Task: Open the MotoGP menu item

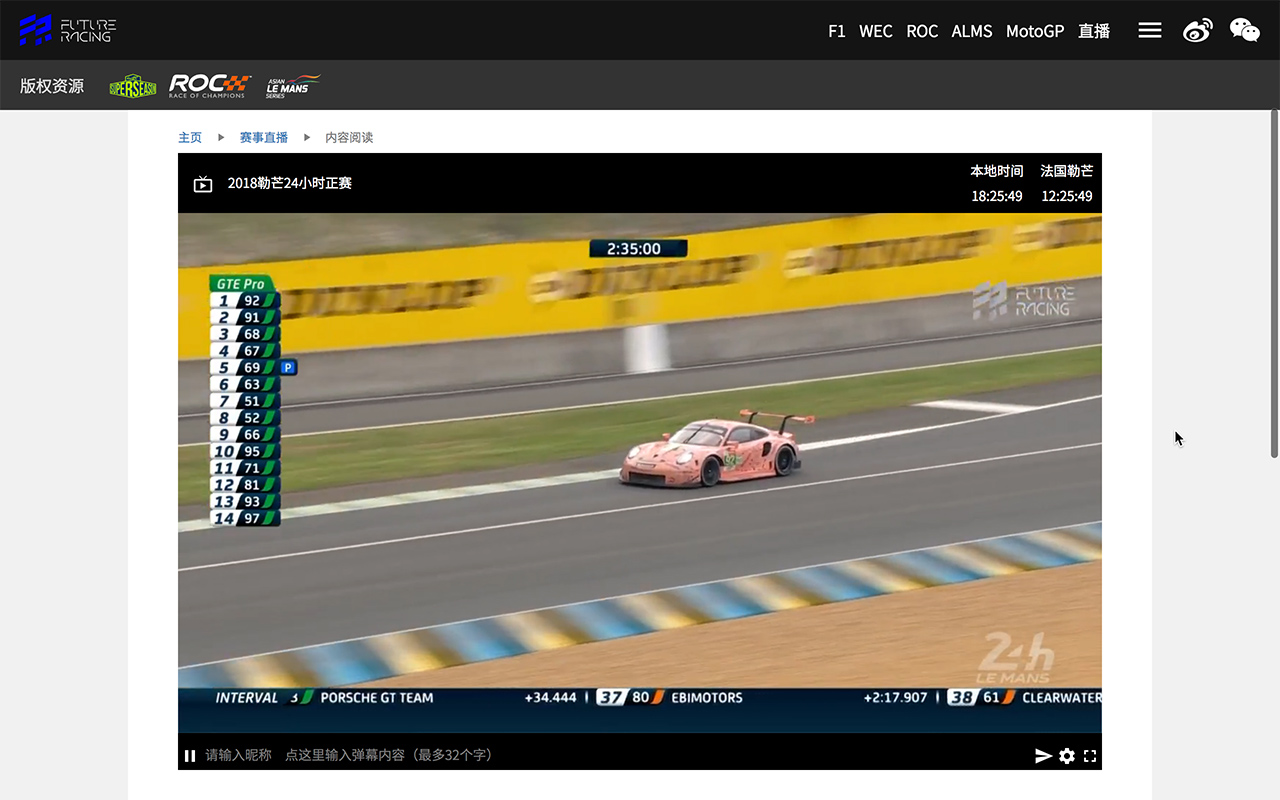Action: [x=1035, y=31]
